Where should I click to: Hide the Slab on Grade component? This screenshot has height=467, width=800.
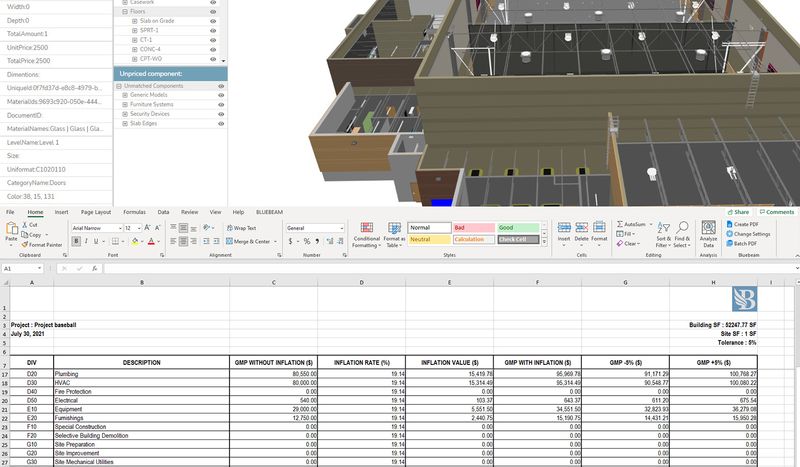click(214, 21)
